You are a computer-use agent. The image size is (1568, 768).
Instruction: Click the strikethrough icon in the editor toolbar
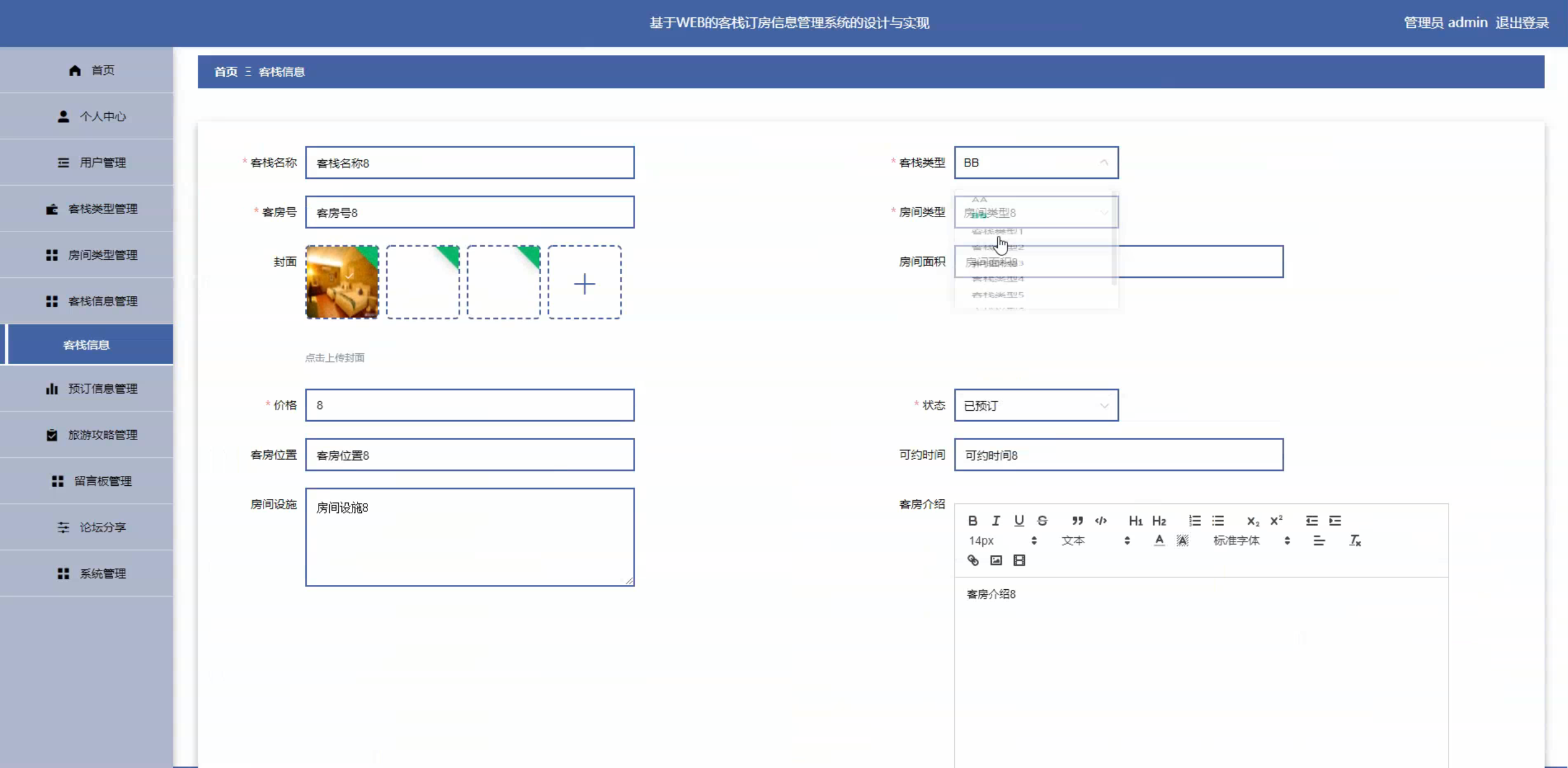point(1042,520)
